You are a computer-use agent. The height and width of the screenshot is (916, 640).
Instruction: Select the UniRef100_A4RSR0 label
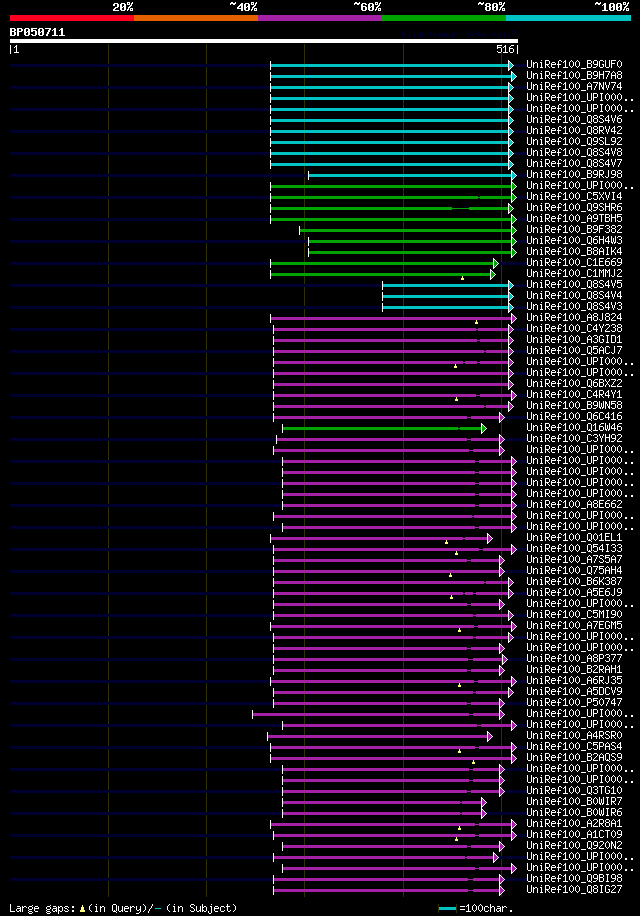click(x=574, y=735)
